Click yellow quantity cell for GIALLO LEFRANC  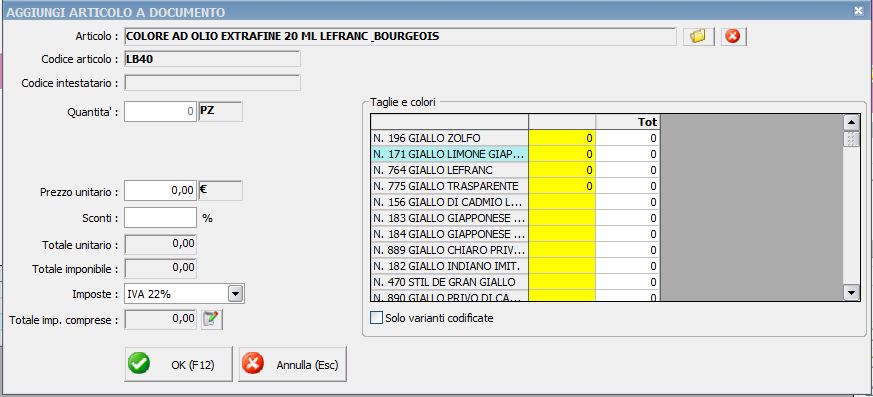(x=562, y=170)
